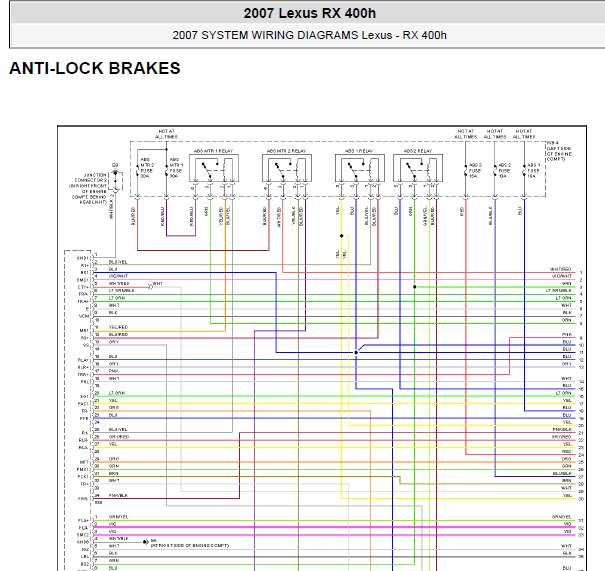
Task: Click the yellow wire splice dot below ABS 1 relay
Action: coord(341,236)
